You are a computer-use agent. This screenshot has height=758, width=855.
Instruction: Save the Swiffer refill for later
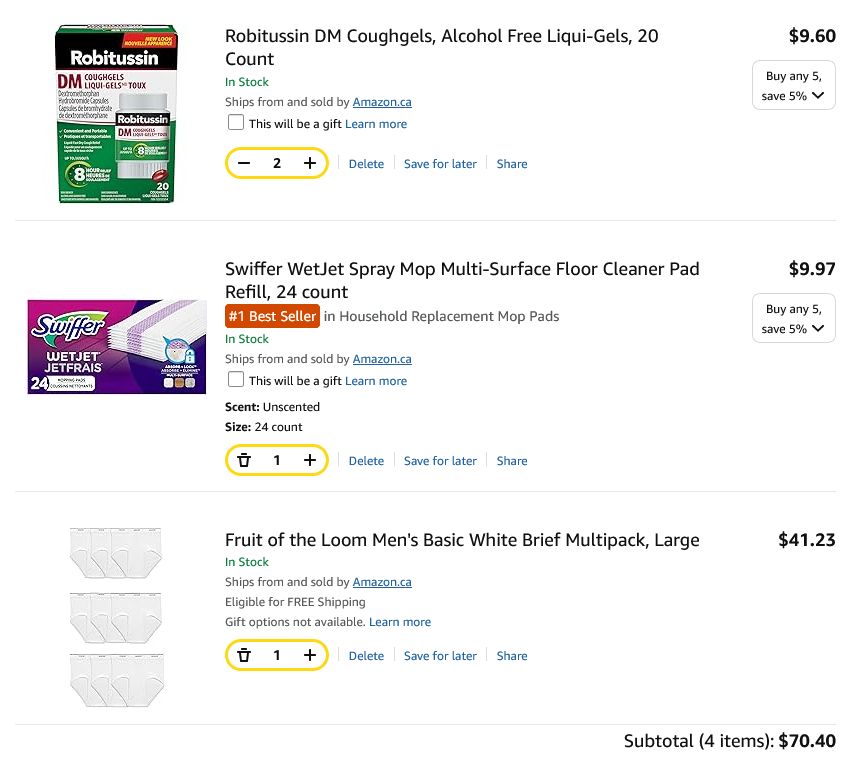440,460
